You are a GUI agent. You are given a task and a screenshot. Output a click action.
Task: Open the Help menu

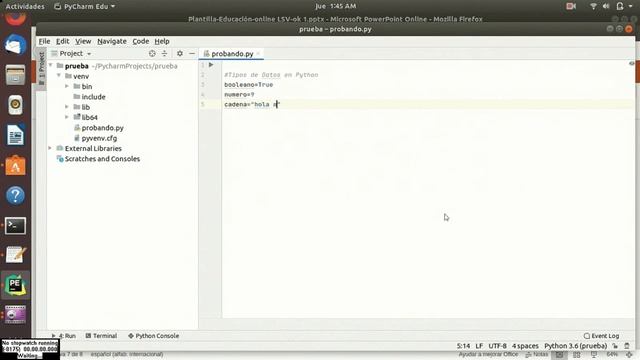pos(162,41)
